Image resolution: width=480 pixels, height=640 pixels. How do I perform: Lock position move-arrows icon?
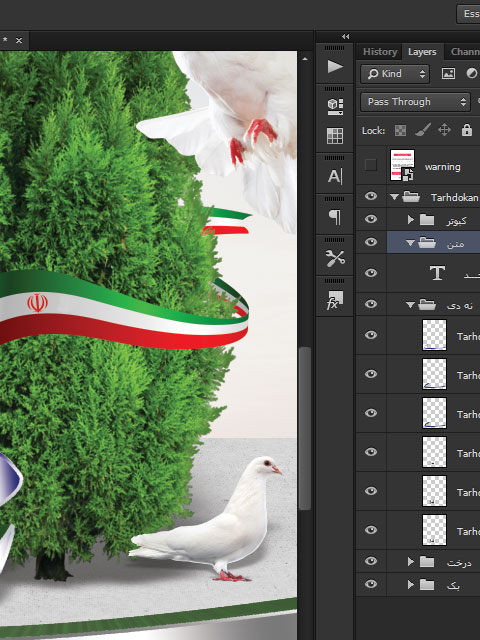click(x=444, y=130)
